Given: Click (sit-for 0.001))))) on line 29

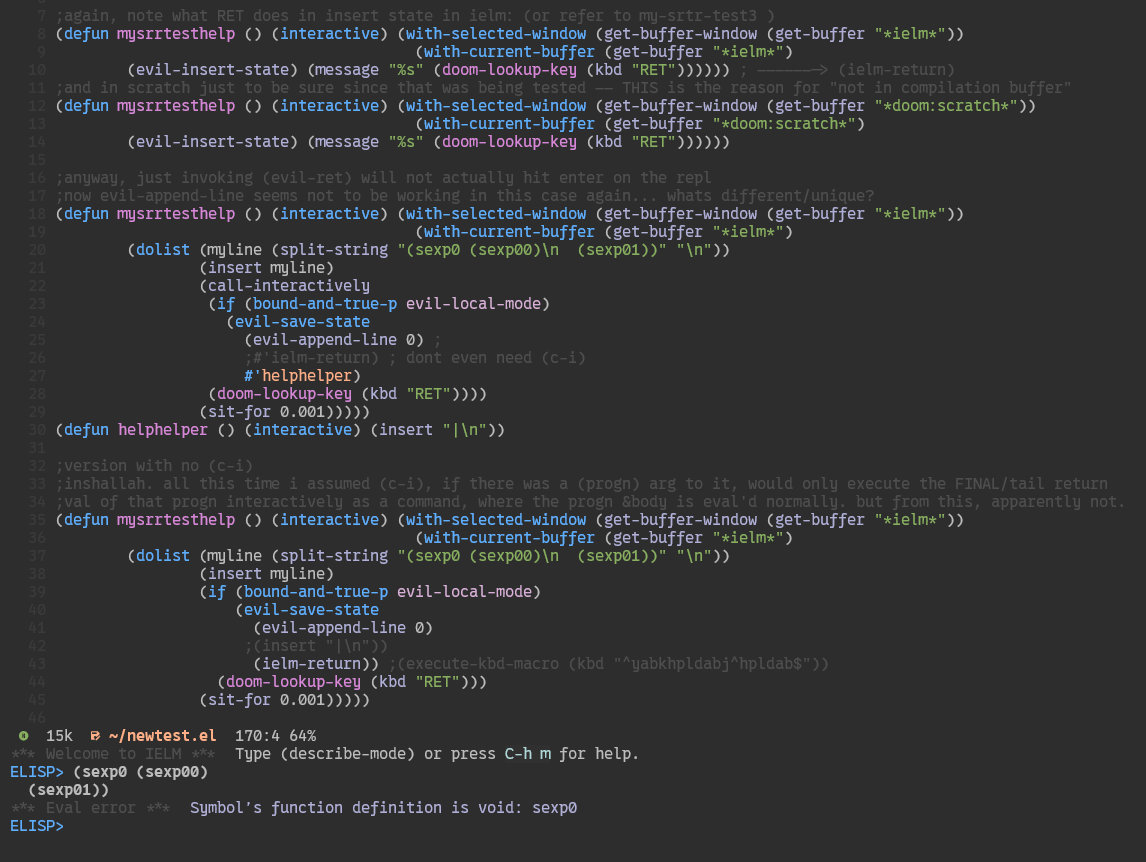Looking at the screenshot, I should [x=284, y=412].
